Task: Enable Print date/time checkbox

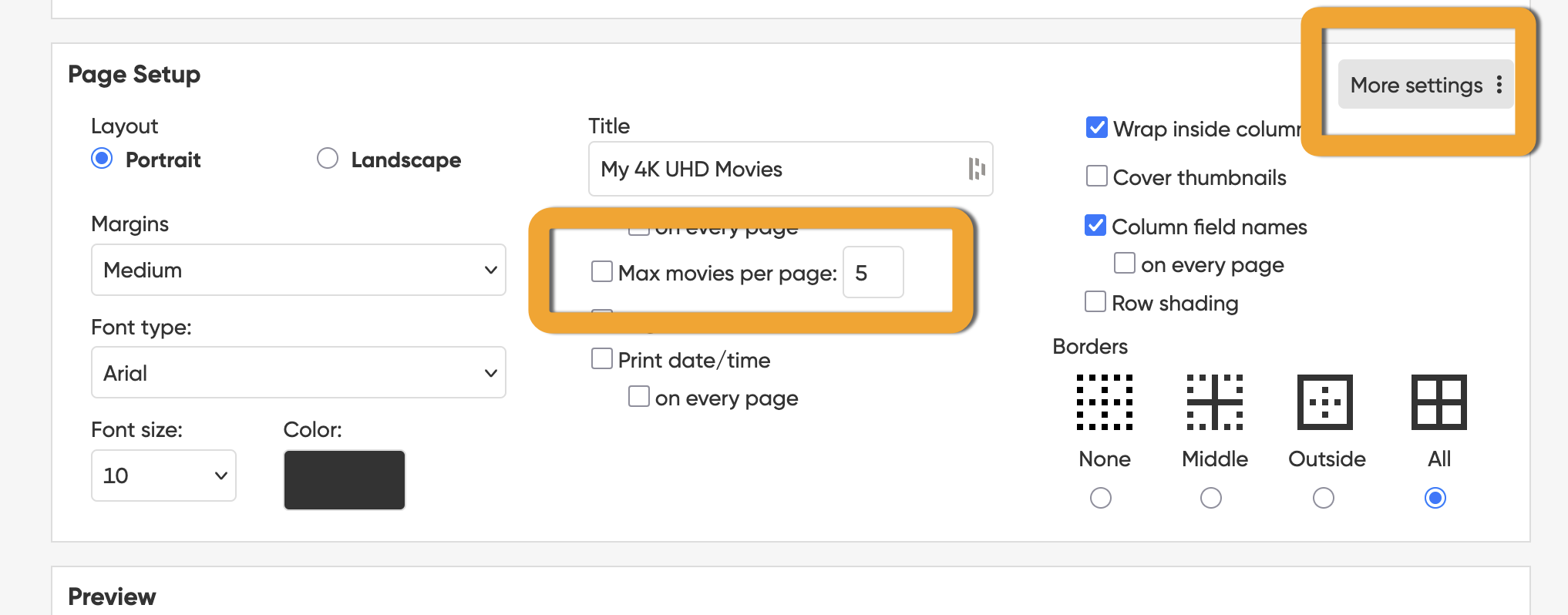Action: point(602,359)
